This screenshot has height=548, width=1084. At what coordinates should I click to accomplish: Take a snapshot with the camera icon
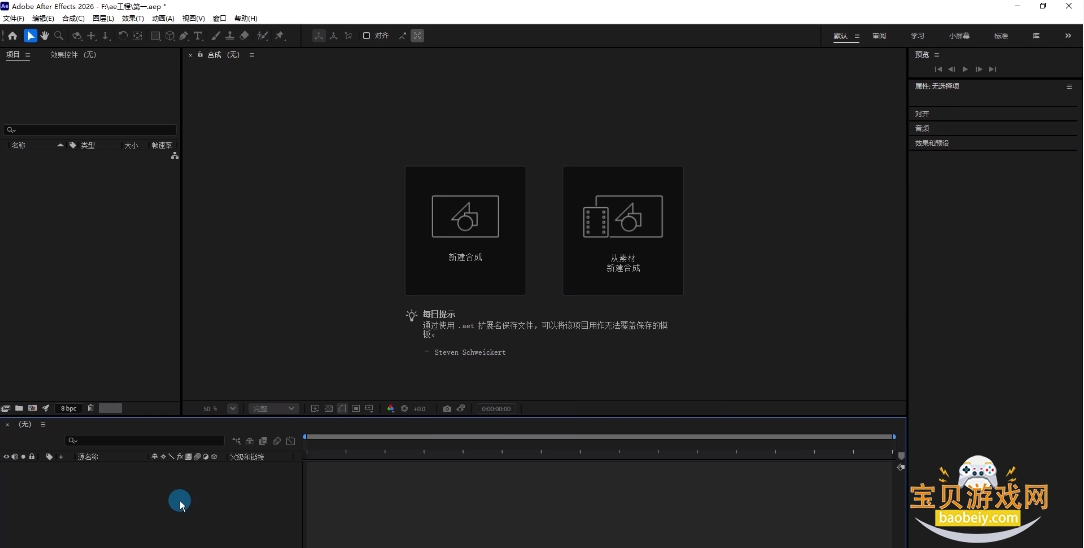coord(447,408)
